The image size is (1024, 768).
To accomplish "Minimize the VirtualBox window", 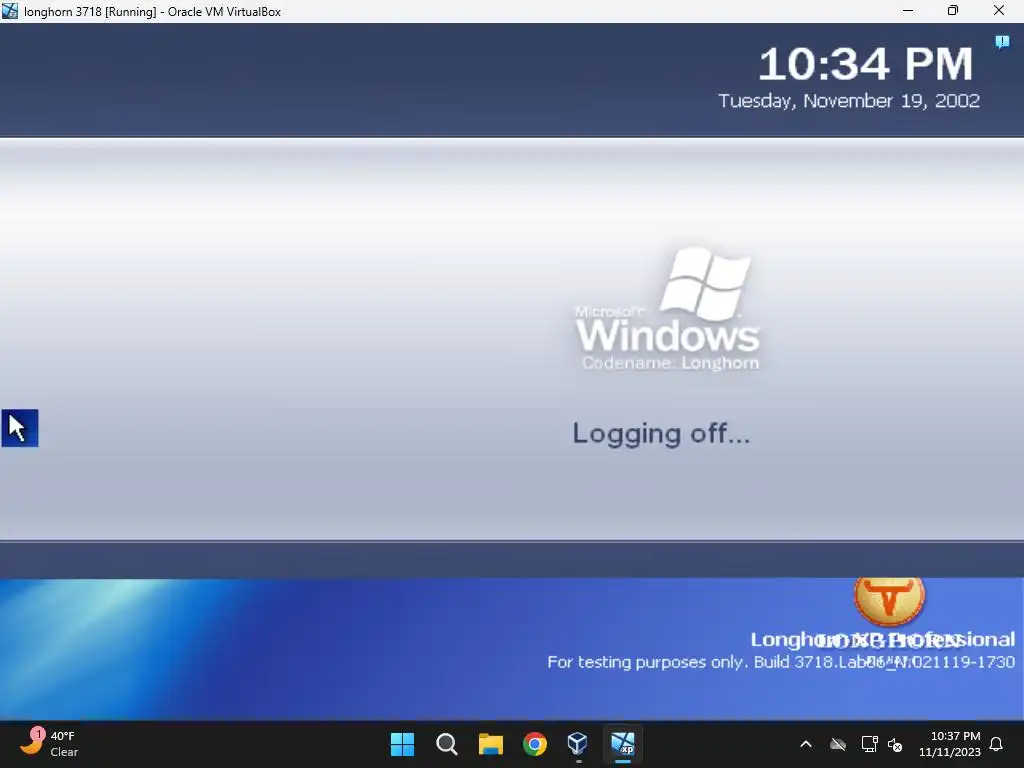I will (908, 10).
